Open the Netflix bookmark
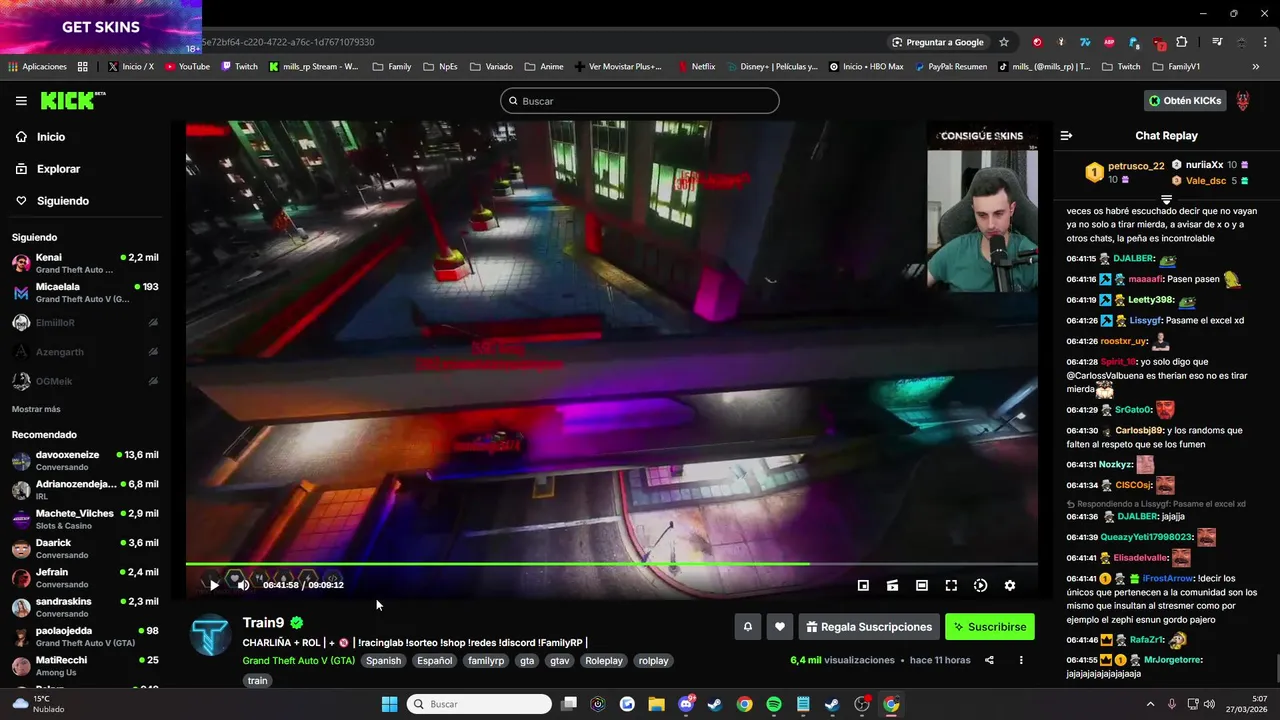This screenshot has width=1280, height=720. tap(697, 67)
